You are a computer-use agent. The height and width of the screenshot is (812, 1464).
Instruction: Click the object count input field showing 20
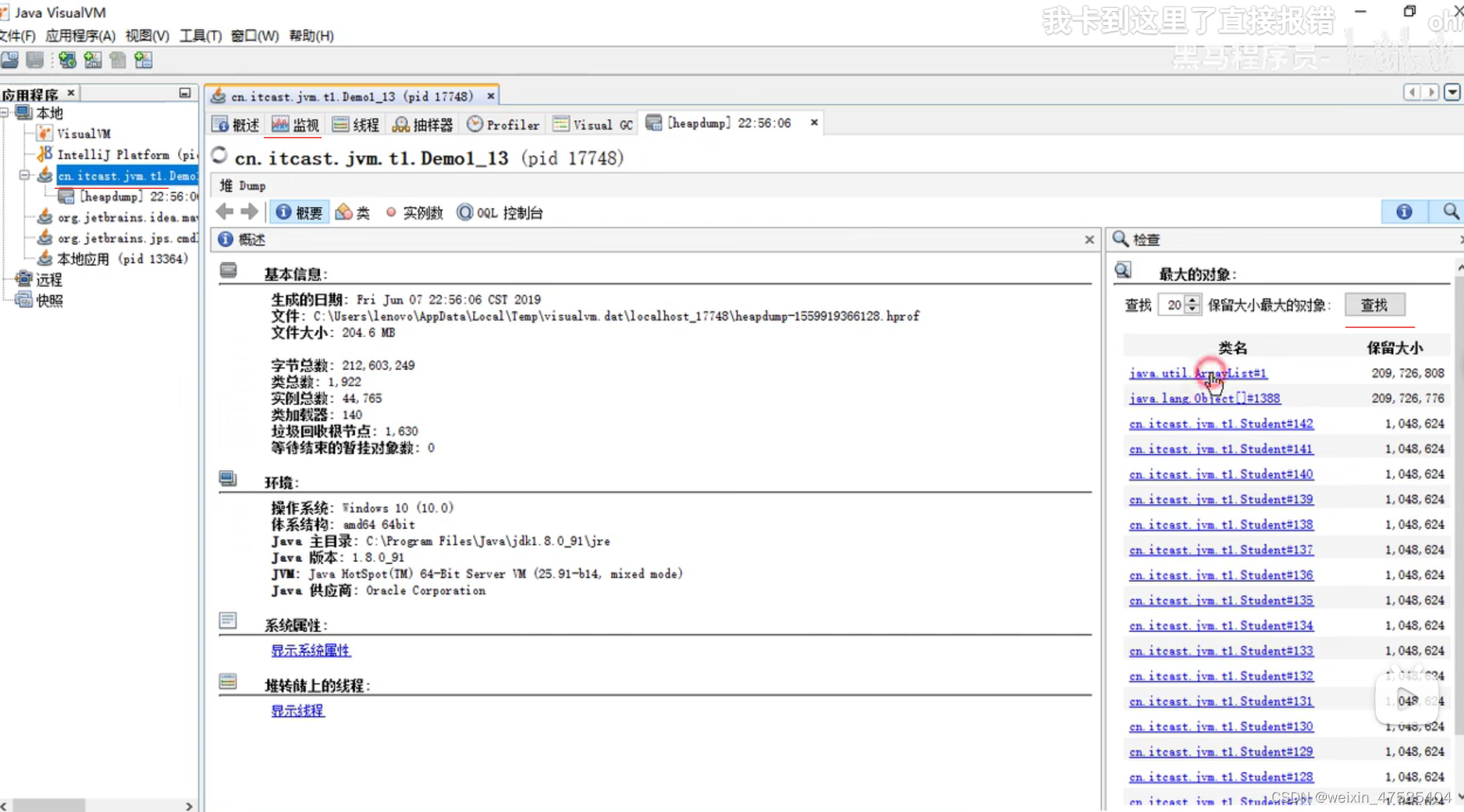click(1172, 305)
